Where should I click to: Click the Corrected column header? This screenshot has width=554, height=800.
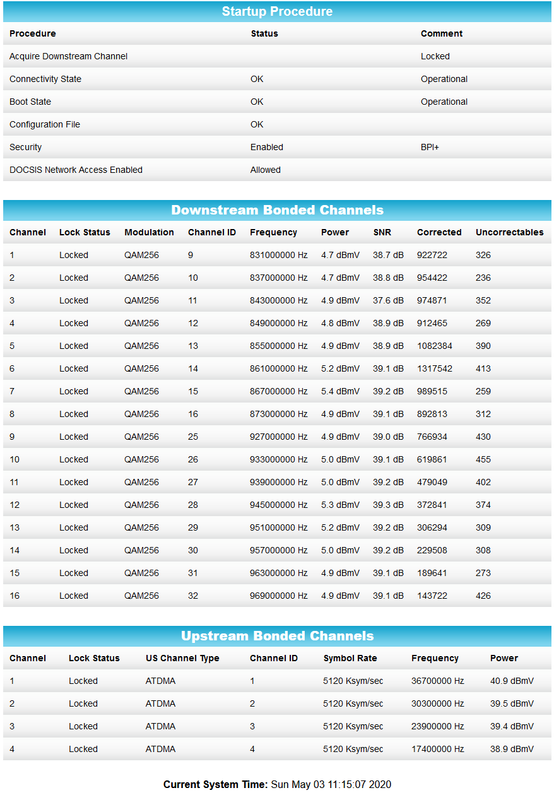pyautogui.click(x=439, y=232)
